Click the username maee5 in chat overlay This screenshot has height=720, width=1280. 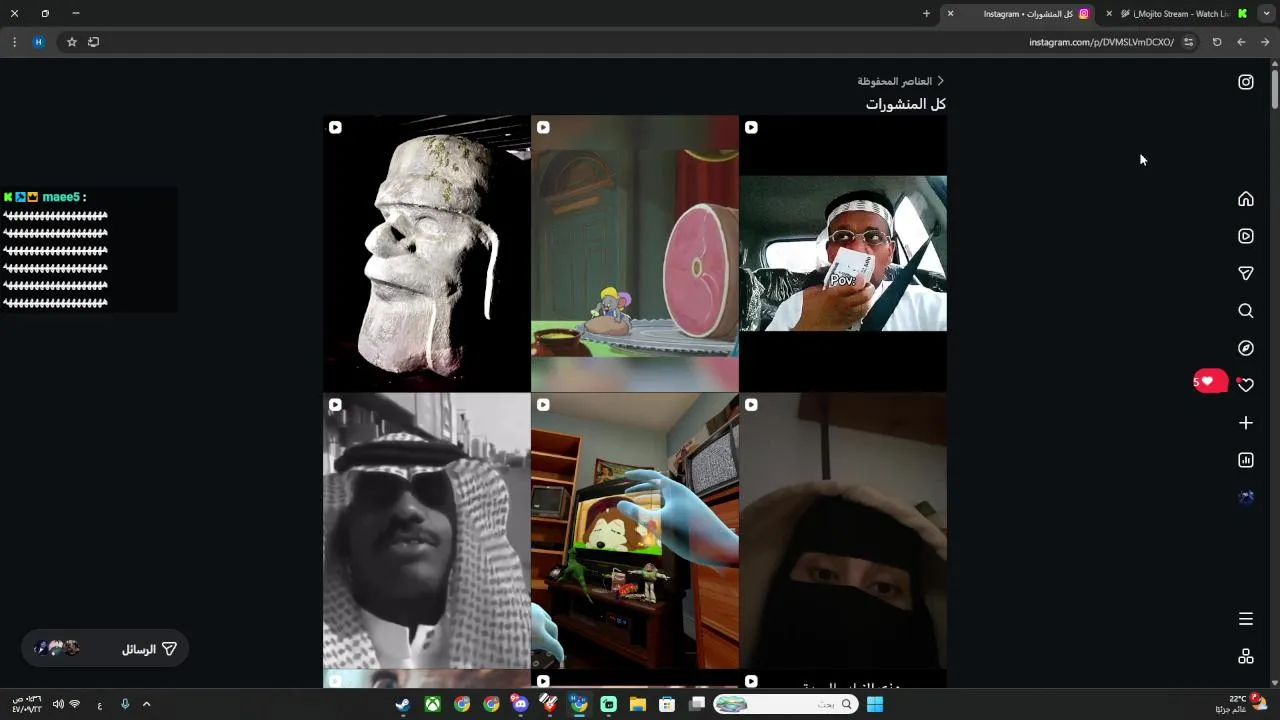click(x=60, y=197)
